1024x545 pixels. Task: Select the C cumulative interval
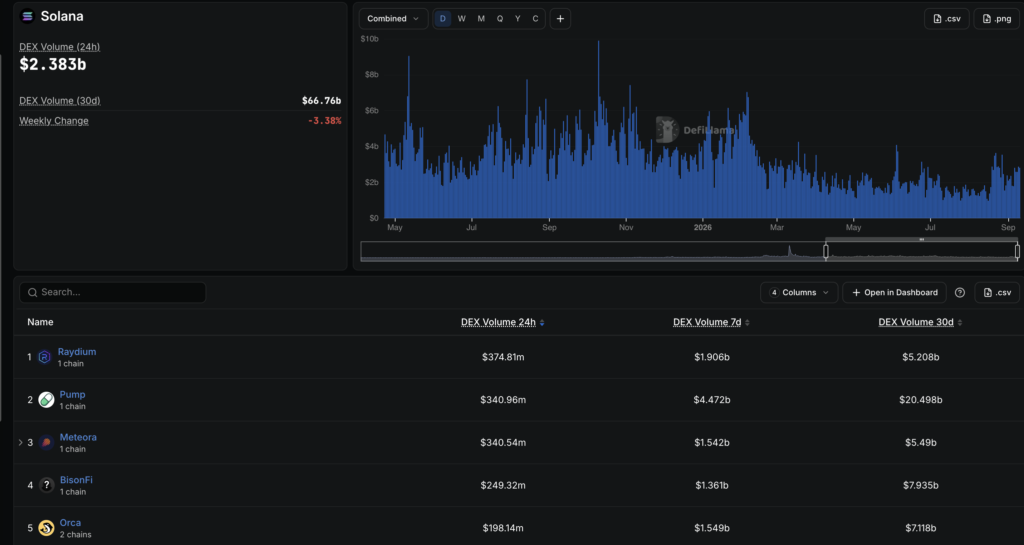click(x=536, y=19)
